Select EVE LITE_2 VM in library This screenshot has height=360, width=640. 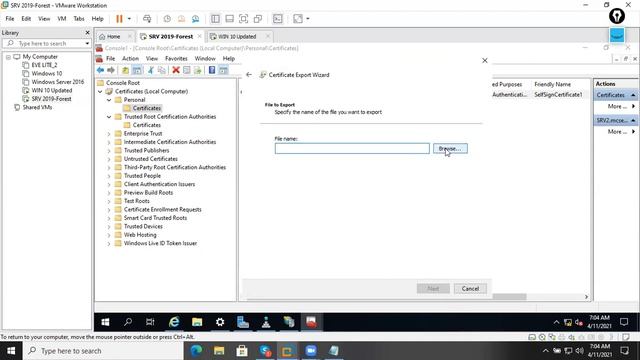(44, 65)
